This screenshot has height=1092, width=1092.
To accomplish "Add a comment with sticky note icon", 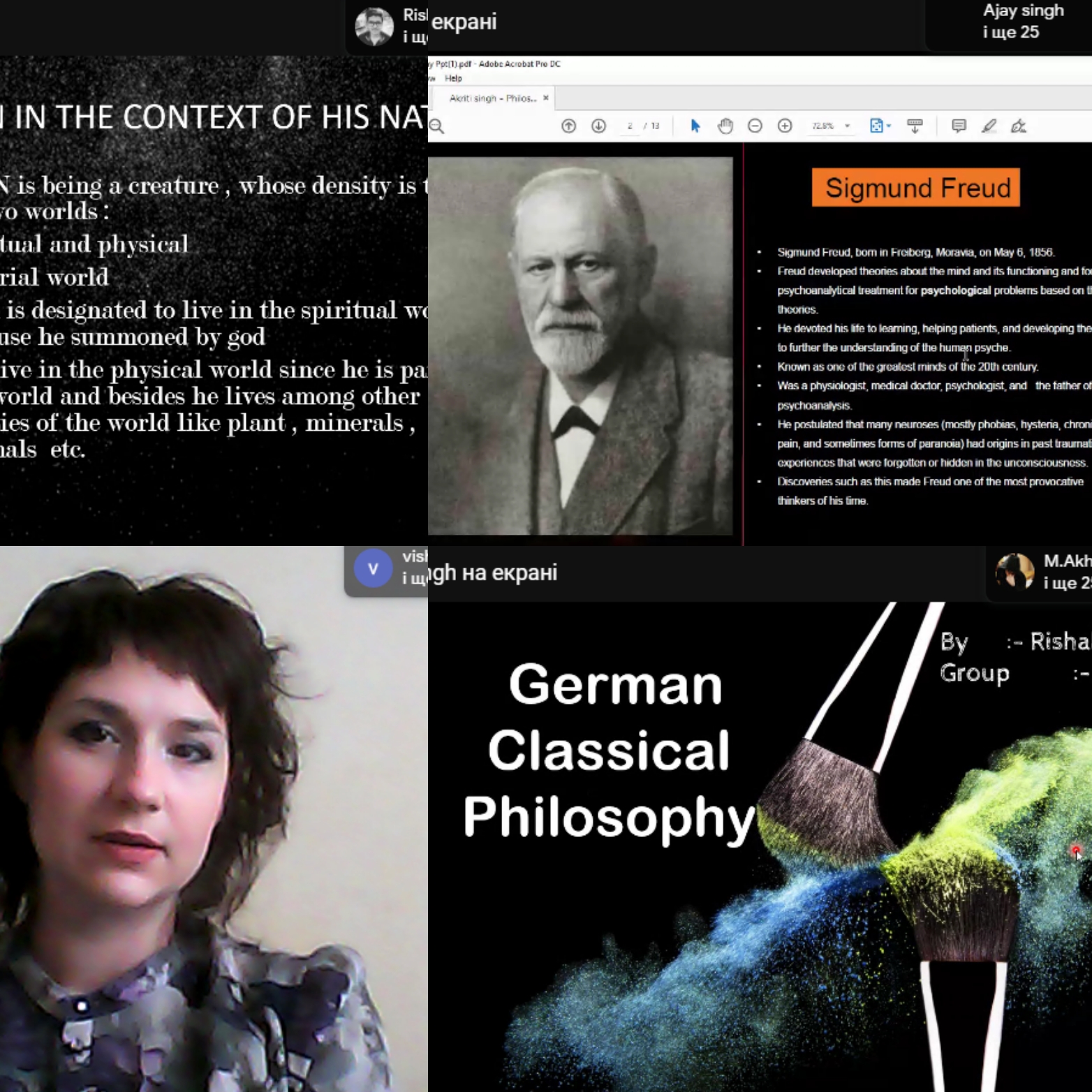I will pyautogui.click(x=959, y=126).
